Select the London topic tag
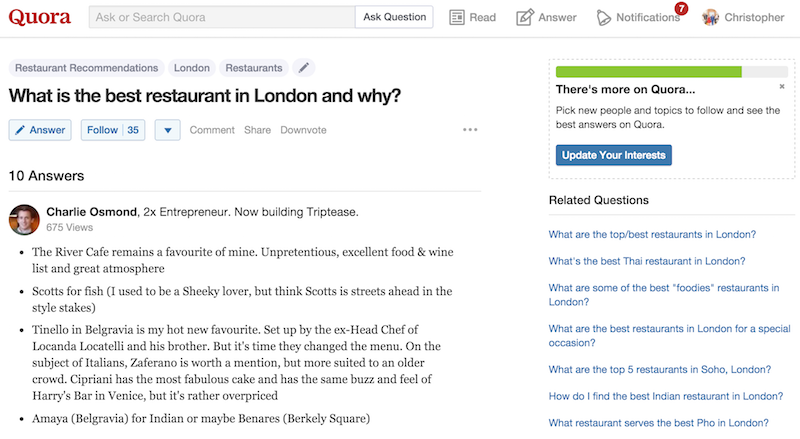 point(192,68)
